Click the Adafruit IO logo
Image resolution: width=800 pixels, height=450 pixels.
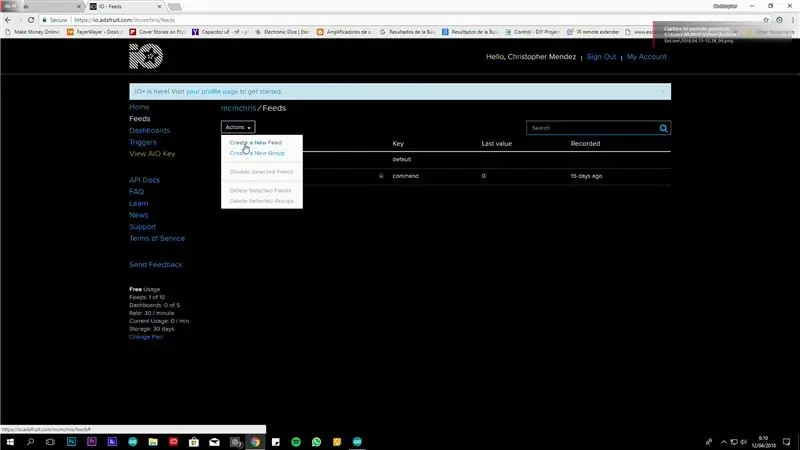pos(146,56)
